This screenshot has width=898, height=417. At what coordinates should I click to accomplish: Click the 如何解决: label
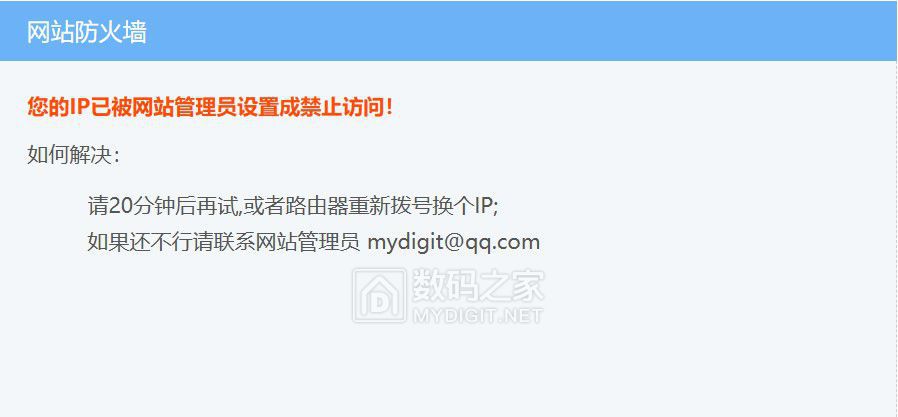[x=73, y=155]
